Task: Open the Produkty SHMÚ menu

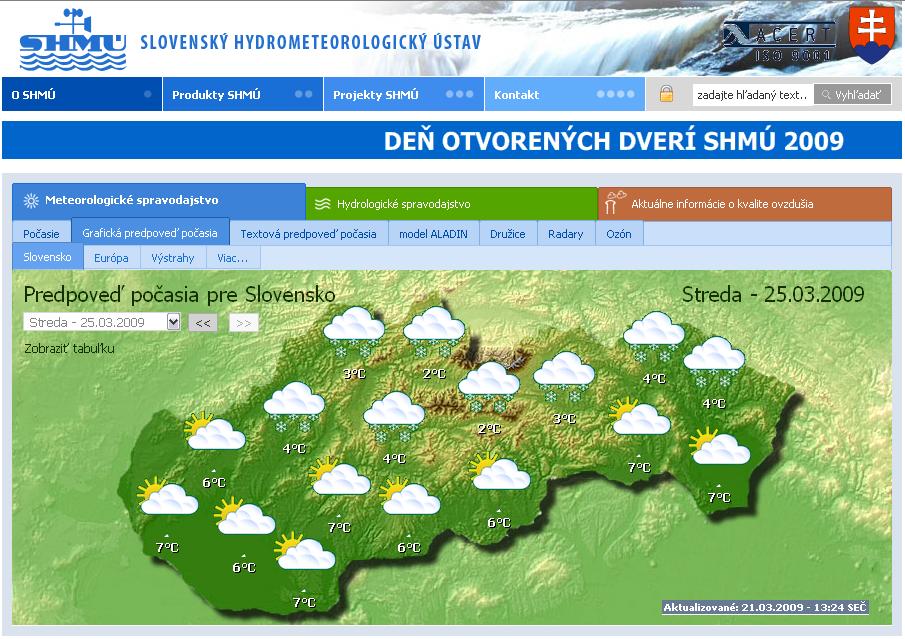Action: click(x=216, y=95)
